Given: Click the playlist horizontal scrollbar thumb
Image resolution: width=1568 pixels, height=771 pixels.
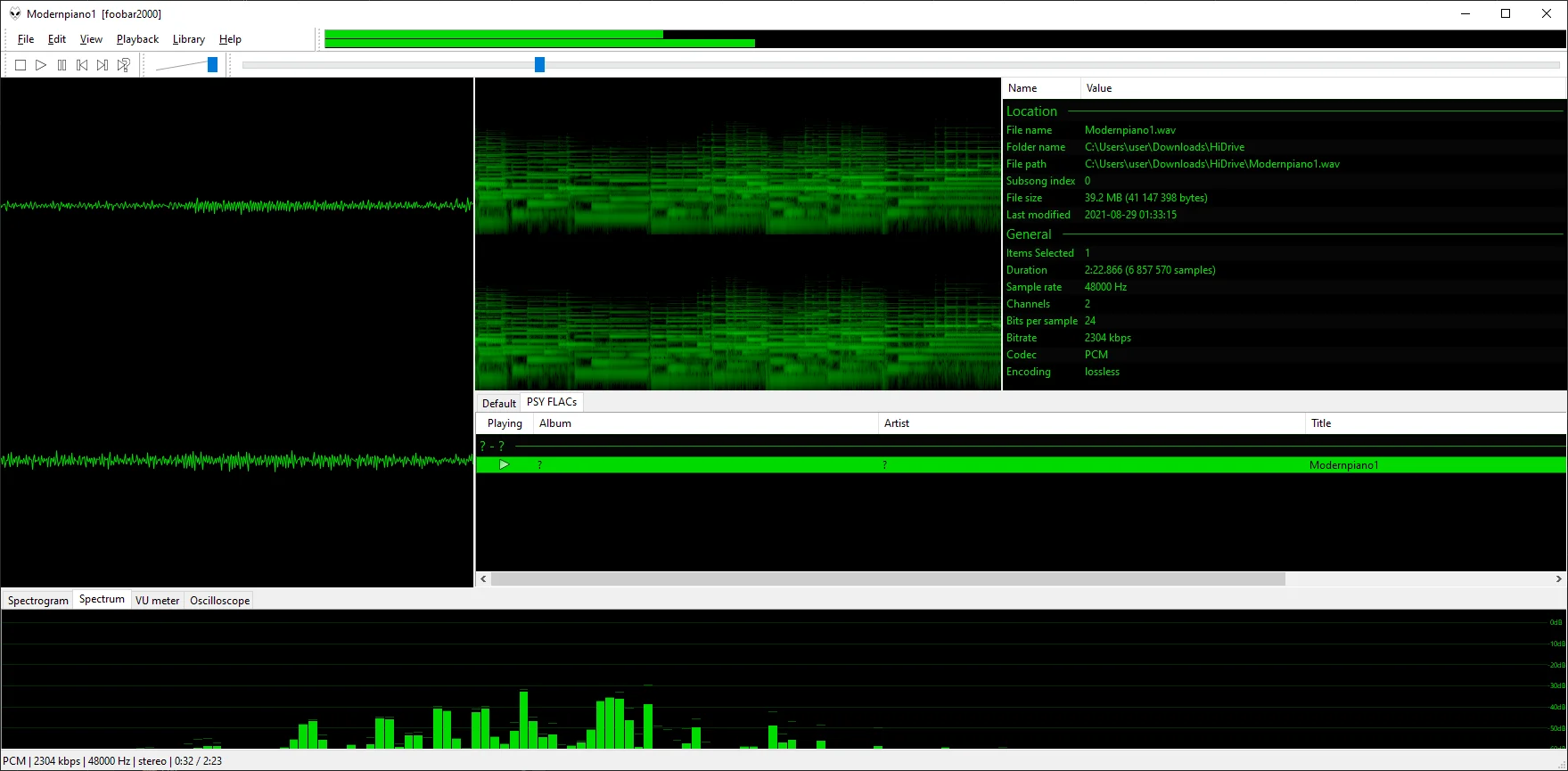Looking at the screenshot, I should (888, 579).
